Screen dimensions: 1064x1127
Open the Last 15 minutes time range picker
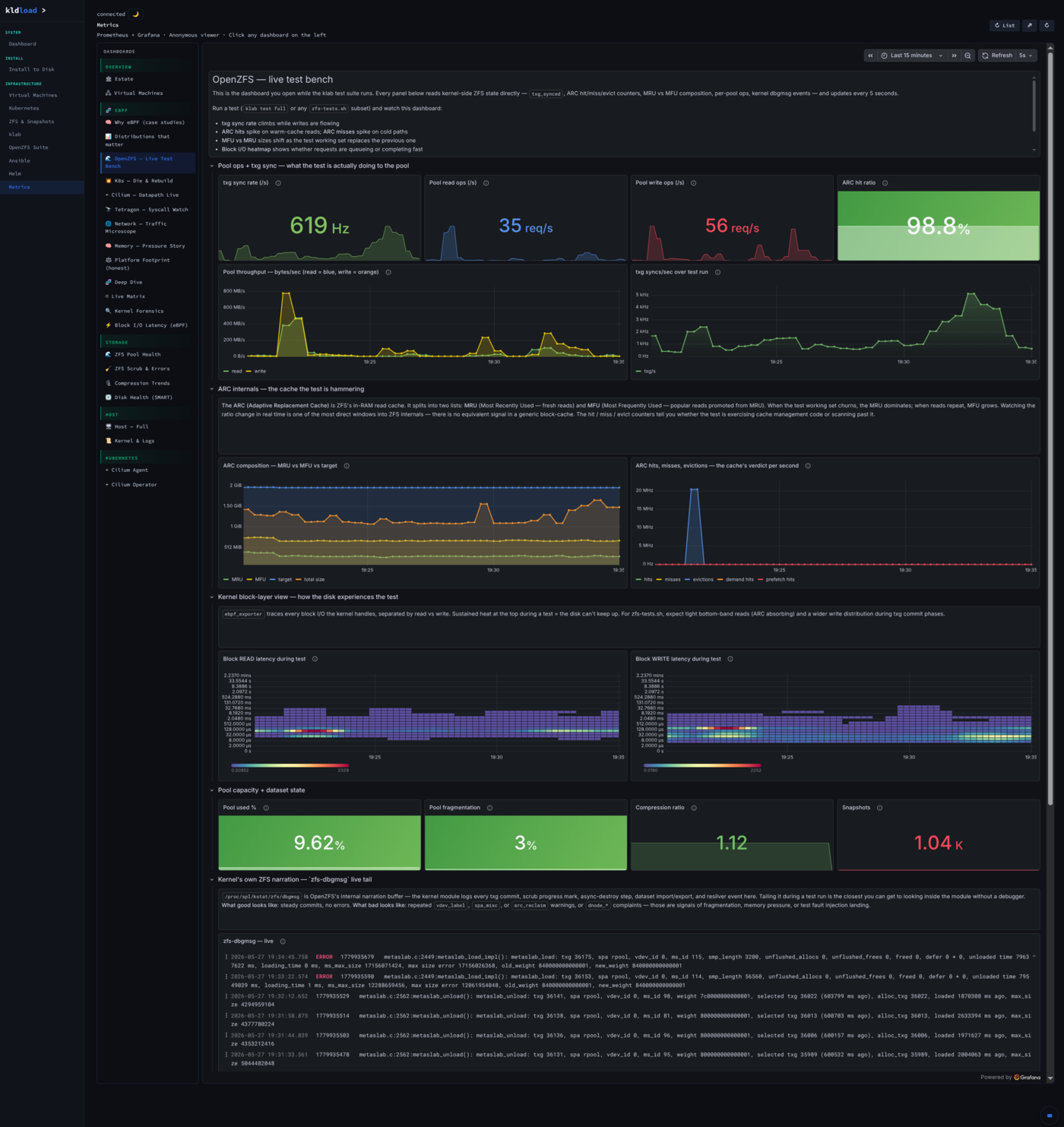(912, 55)
